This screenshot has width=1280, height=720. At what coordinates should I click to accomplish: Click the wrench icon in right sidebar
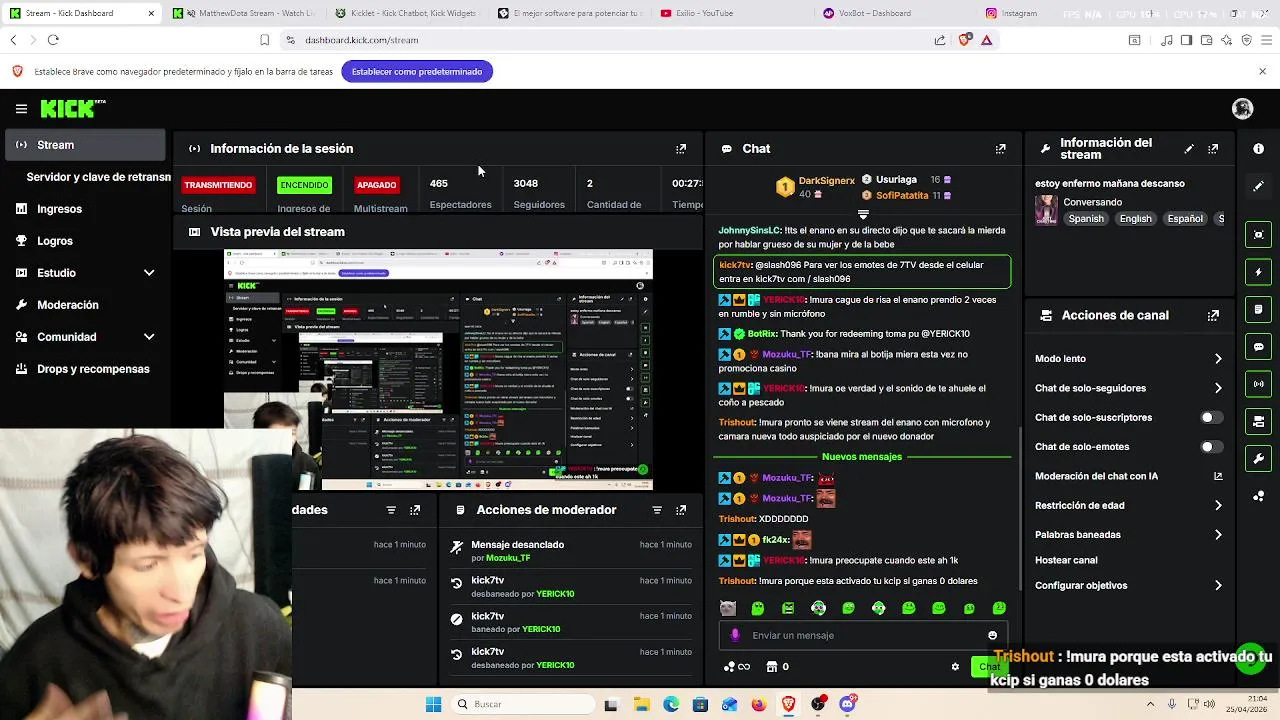click(x=1258, y=459)
